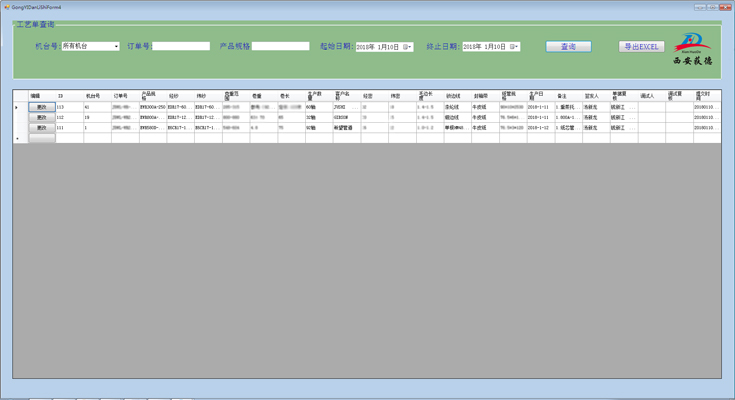Select the JUSHI customer cell

pyautogui.click(x=346, y=107)
